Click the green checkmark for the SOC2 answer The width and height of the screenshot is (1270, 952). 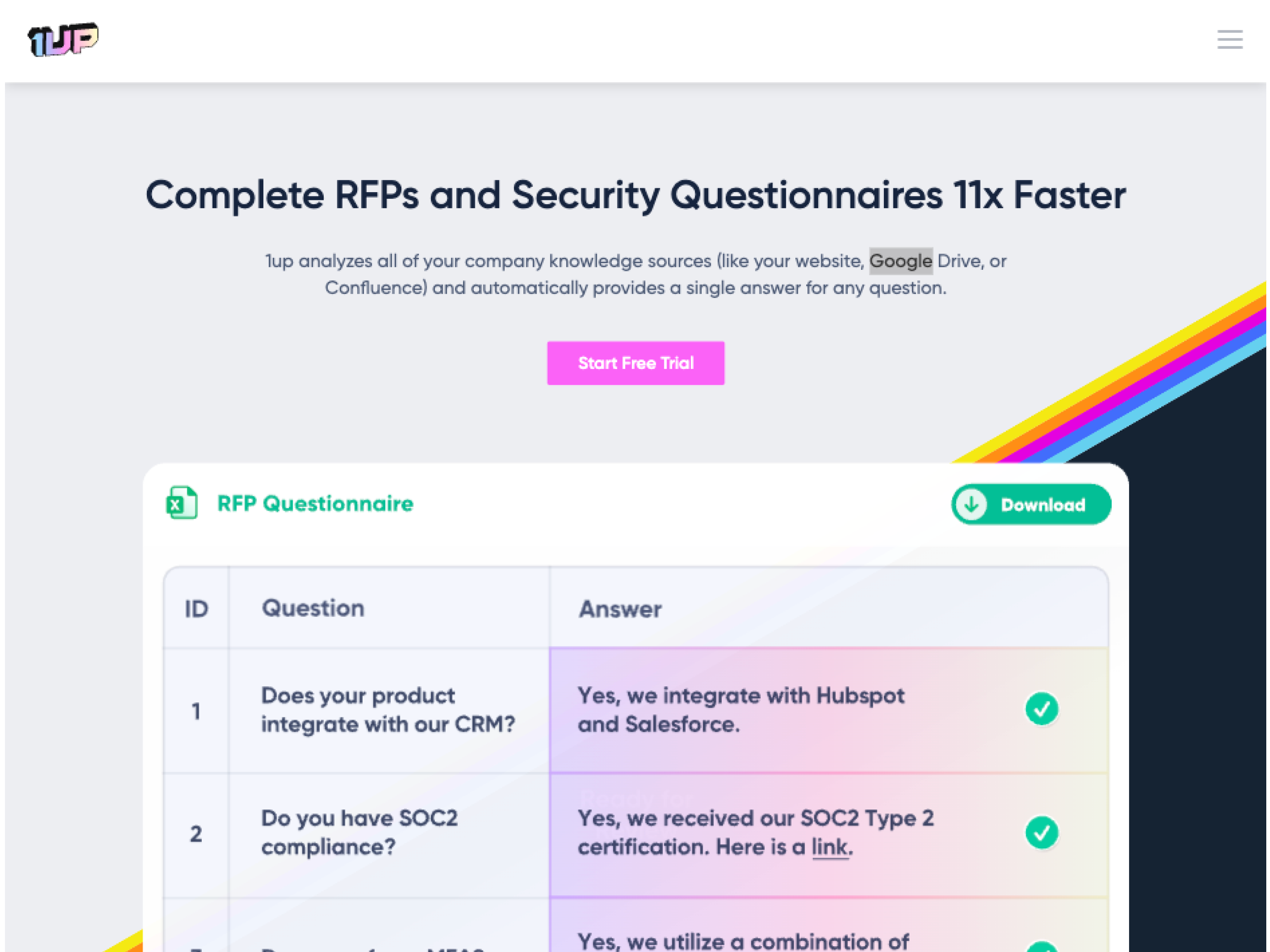(1041, 832)
